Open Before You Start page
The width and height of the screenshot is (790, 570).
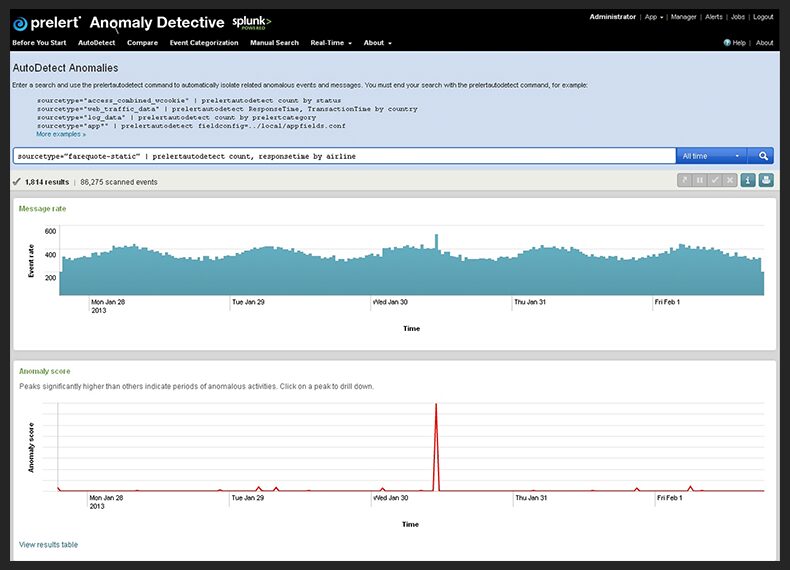39,43
